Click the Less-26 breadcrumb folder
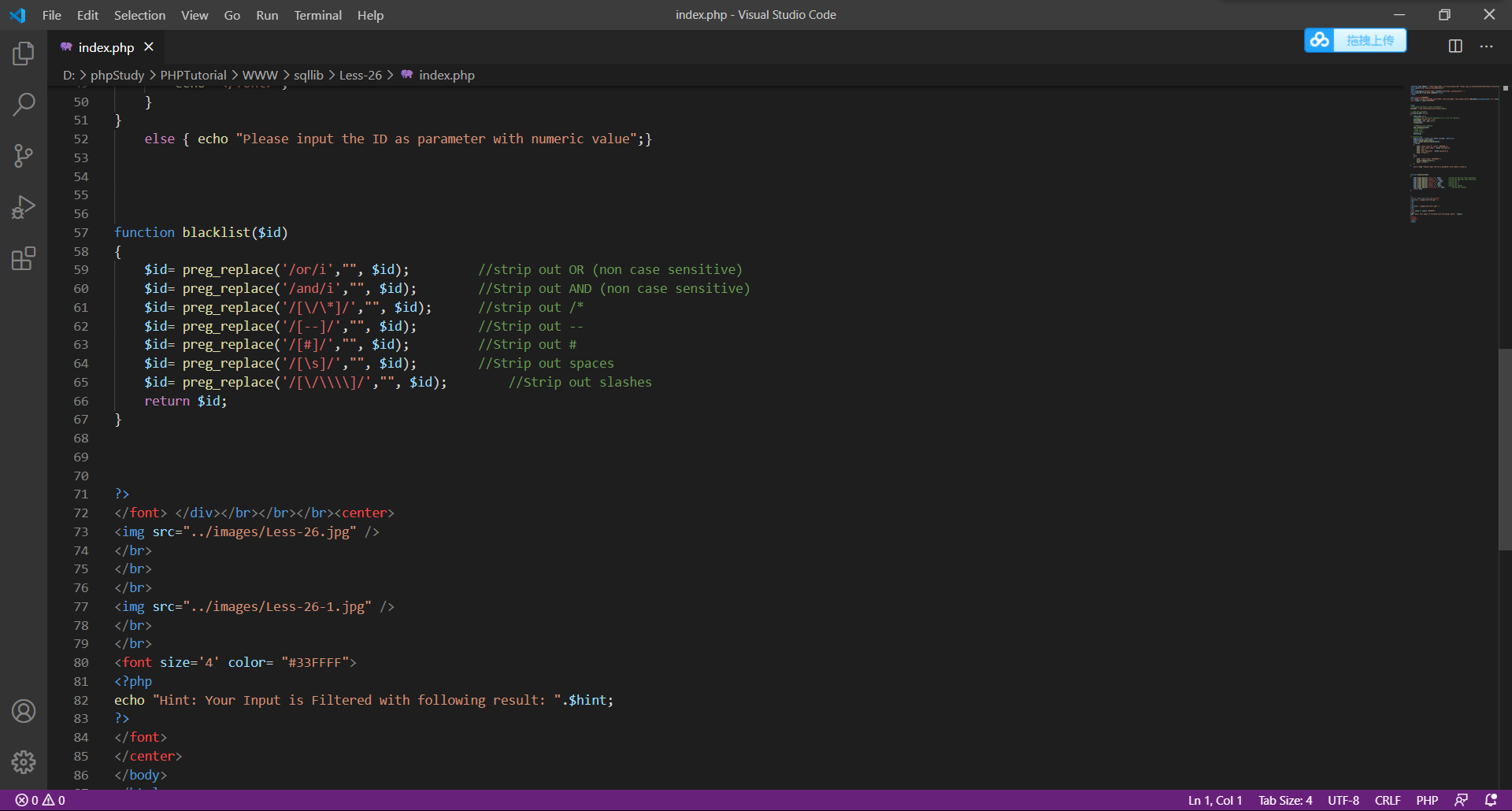This screenshot has height=811, width=1512. (x=360, y=75)
